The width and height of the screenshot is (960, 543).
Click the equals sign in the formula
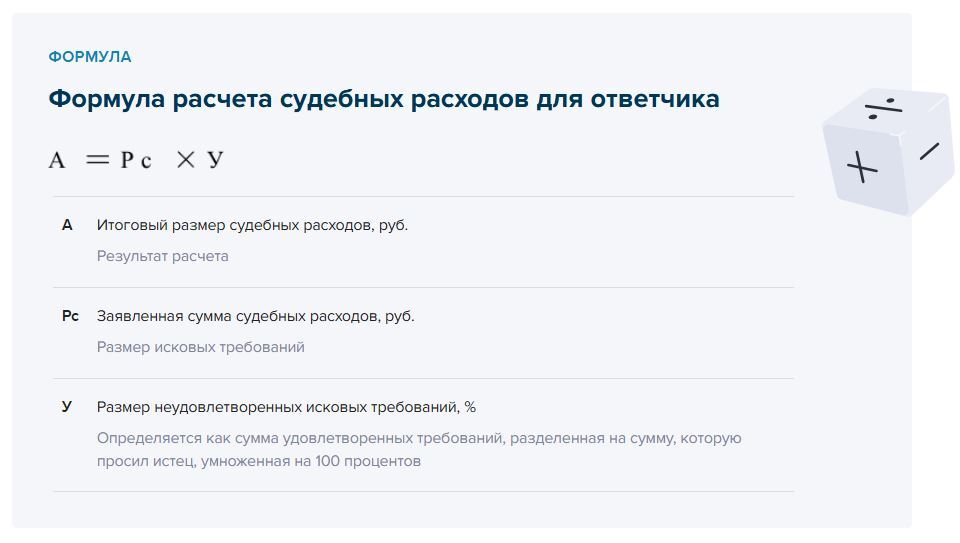(x=97, y=160)
